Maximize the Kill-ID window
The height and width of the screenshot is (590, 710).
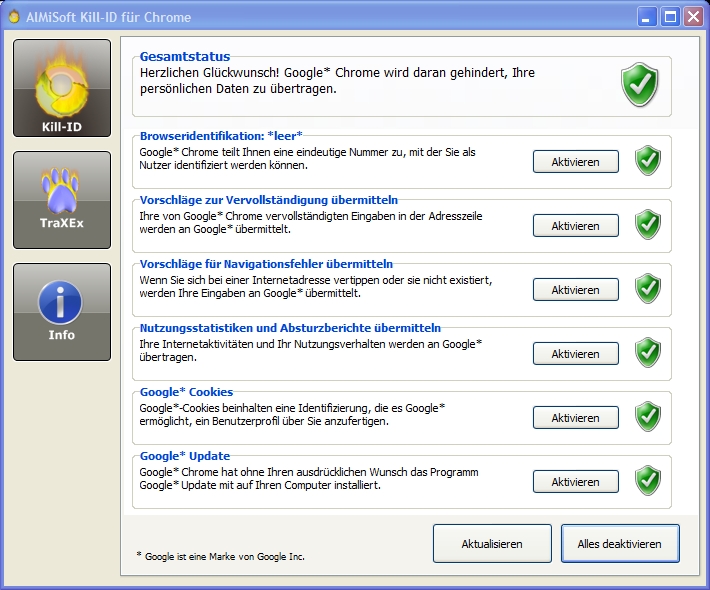670,17
